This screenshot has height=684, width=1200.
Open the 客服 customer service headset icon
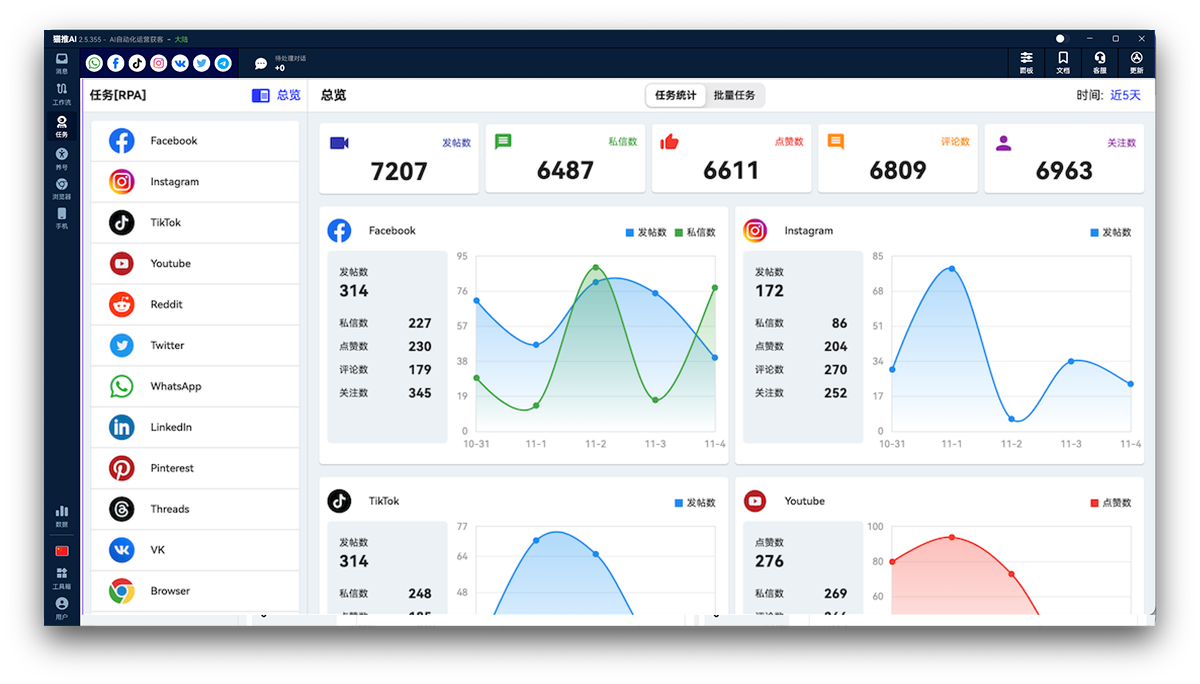click(x=1100, y=62)
